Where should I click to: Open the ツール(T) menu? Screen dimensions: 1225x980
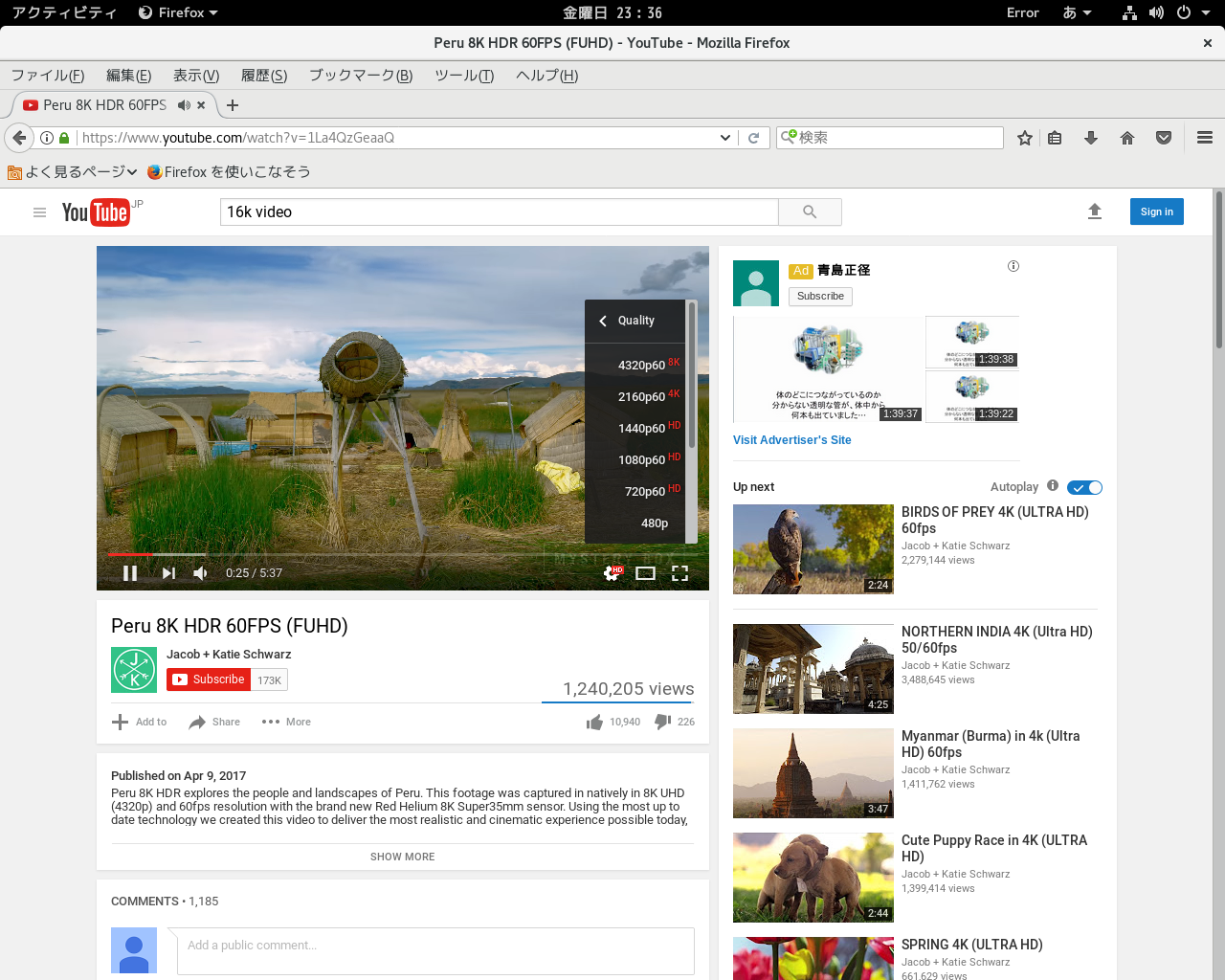point(463,76)
